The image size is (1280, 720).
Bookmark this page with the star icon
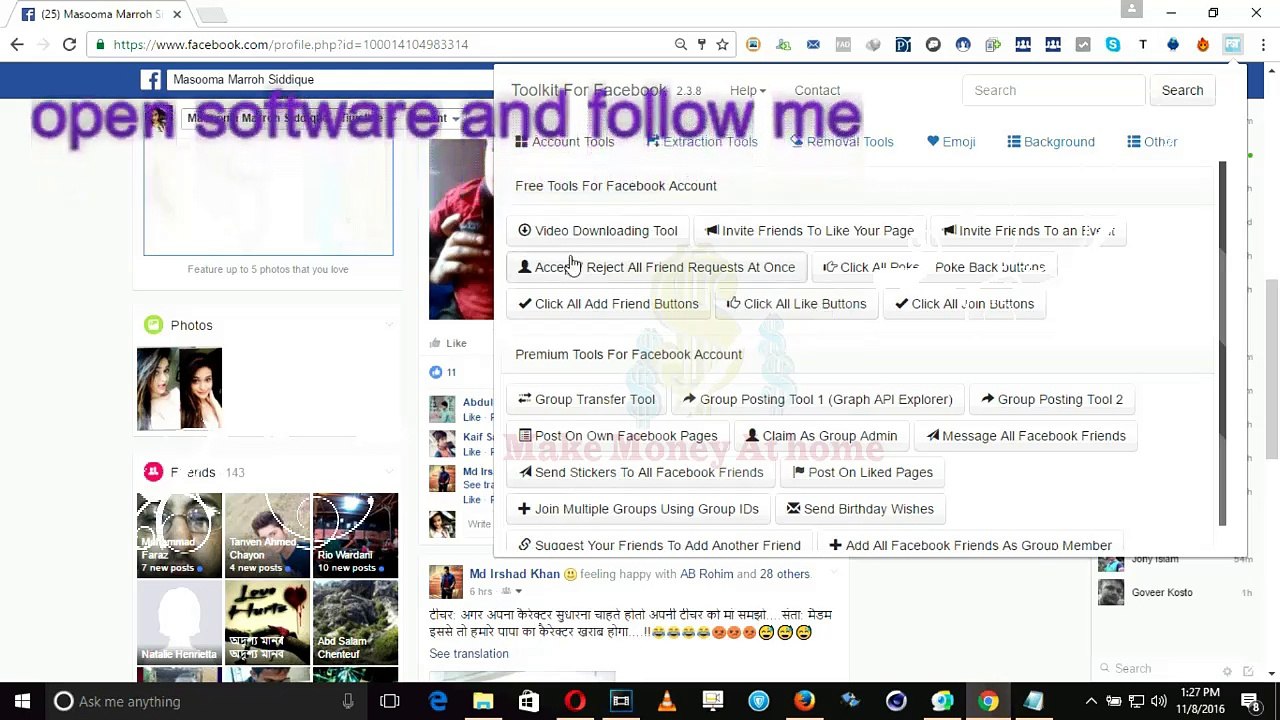tap(722, 44)
